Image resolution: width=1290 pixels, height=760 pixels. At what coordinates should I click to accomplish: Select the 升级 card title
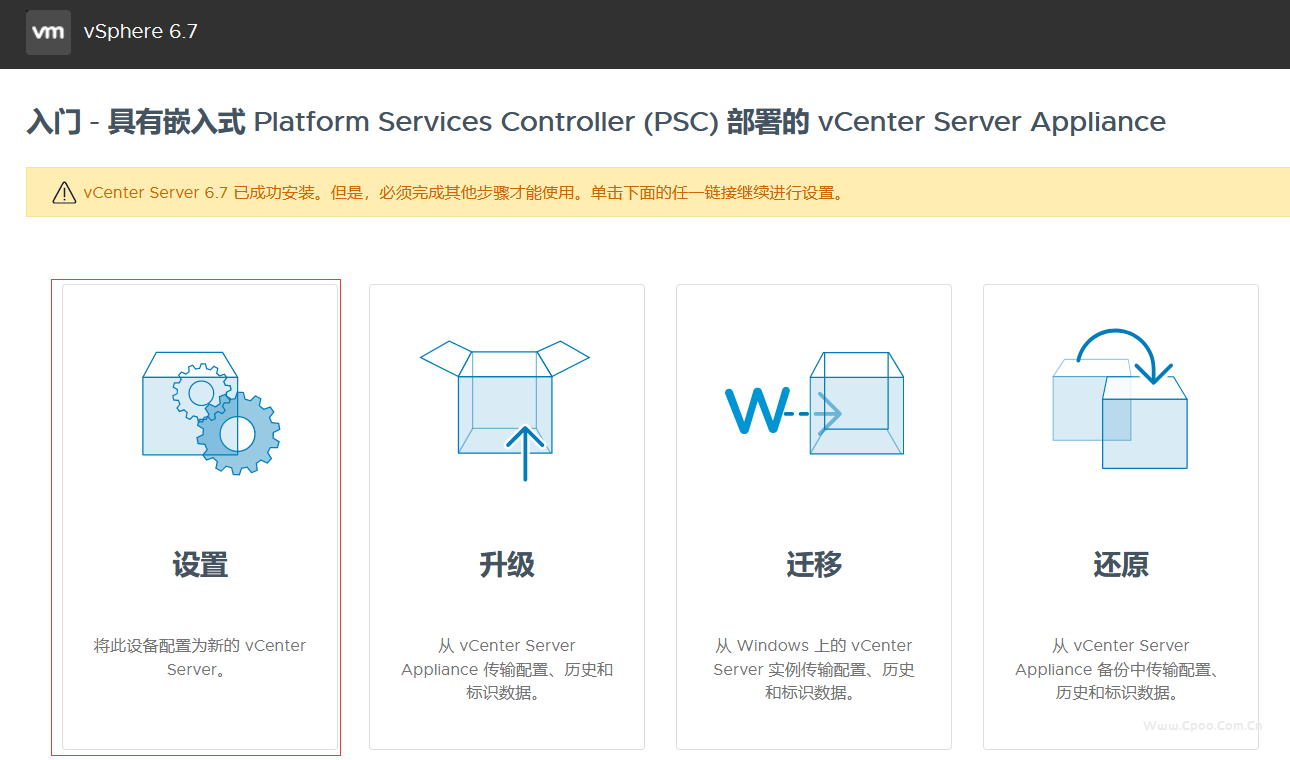tap(507, 565)
